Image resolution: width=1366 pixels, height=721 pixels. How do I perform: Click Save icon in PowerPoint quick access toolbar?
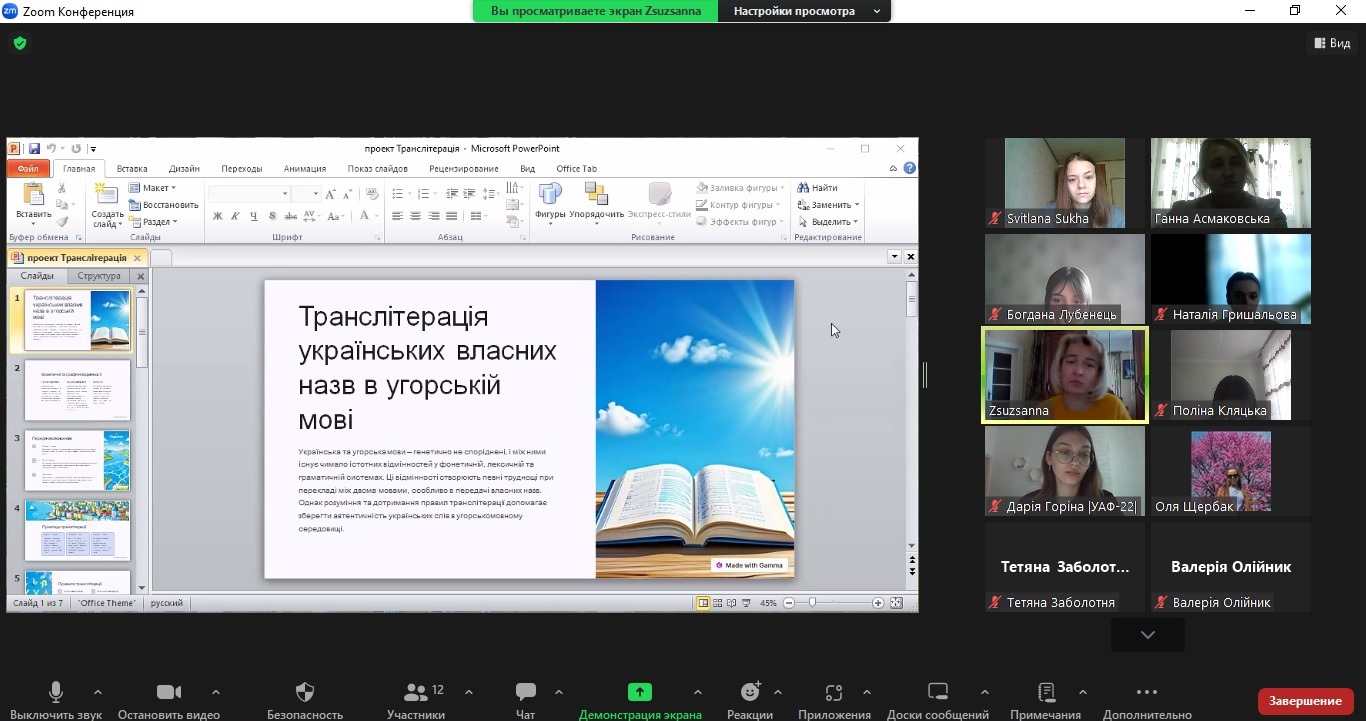pos(34,149)
